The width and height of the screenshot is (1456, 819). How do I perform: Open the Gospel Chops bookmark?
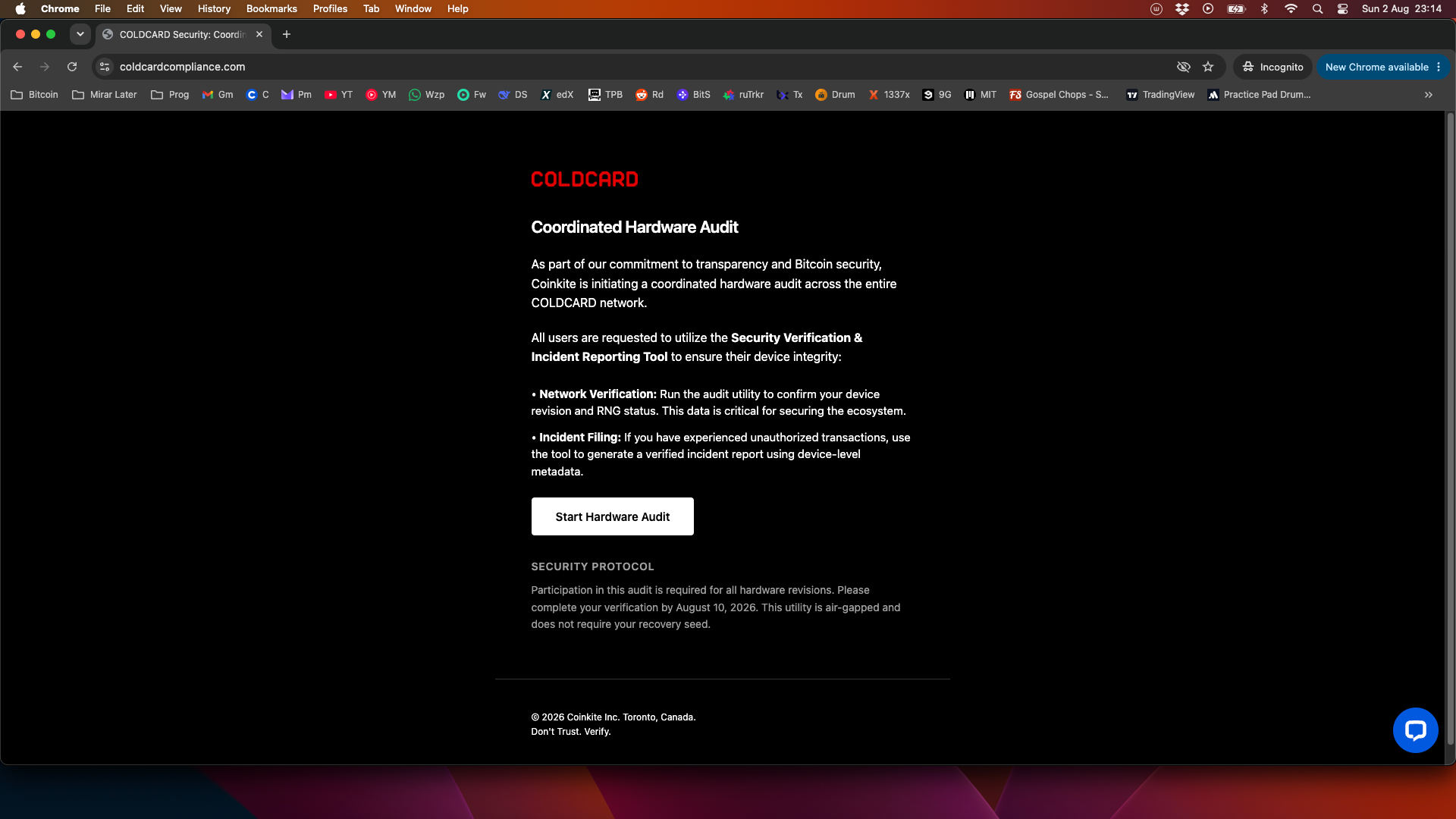[x=1059, y=95]
